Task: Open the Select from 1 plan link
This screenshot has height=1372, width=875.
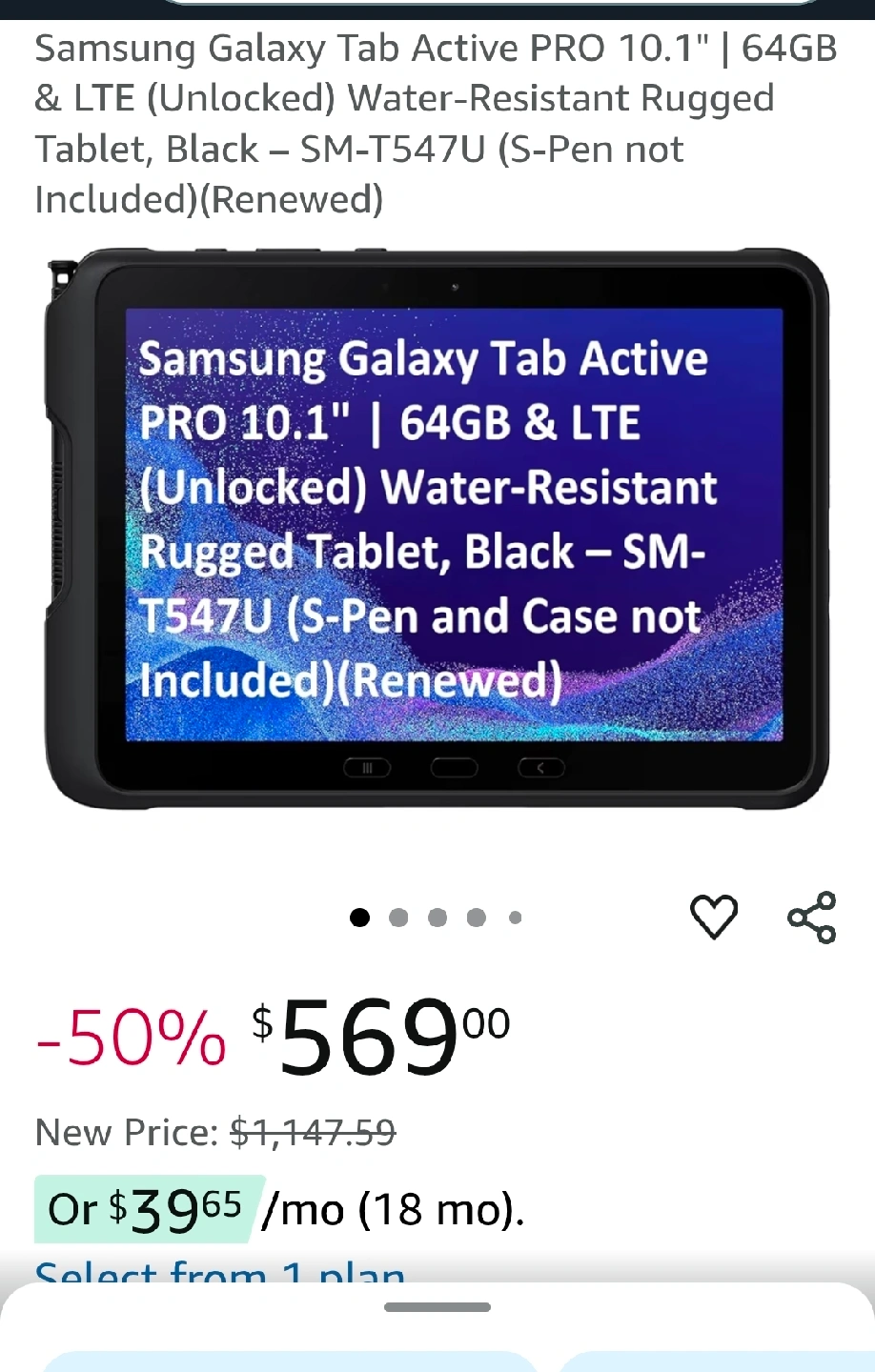Action: pos(220,1272)
